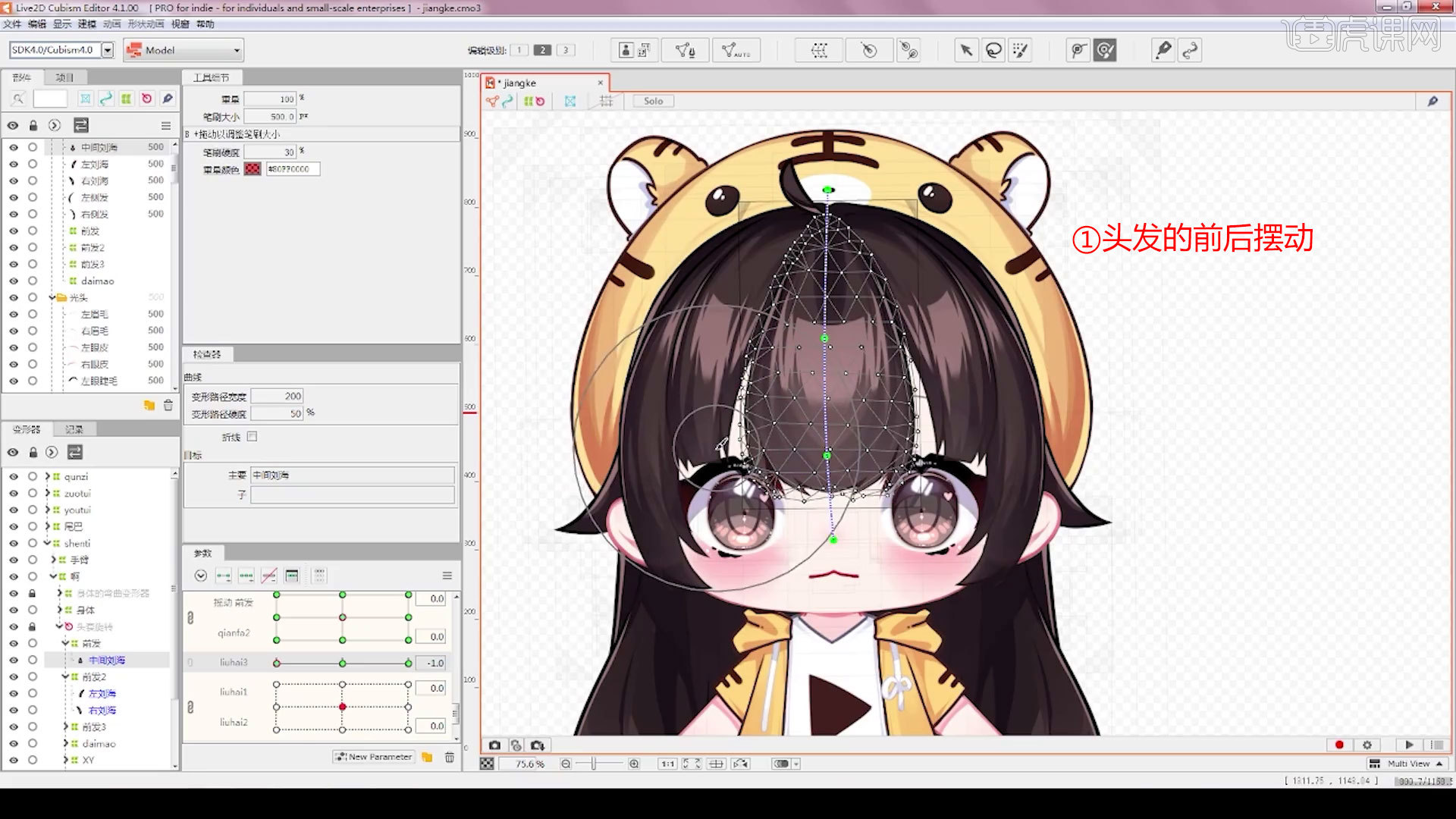Open parameter panel hamburger menu

pyautogui.click(x=447, y=576)
